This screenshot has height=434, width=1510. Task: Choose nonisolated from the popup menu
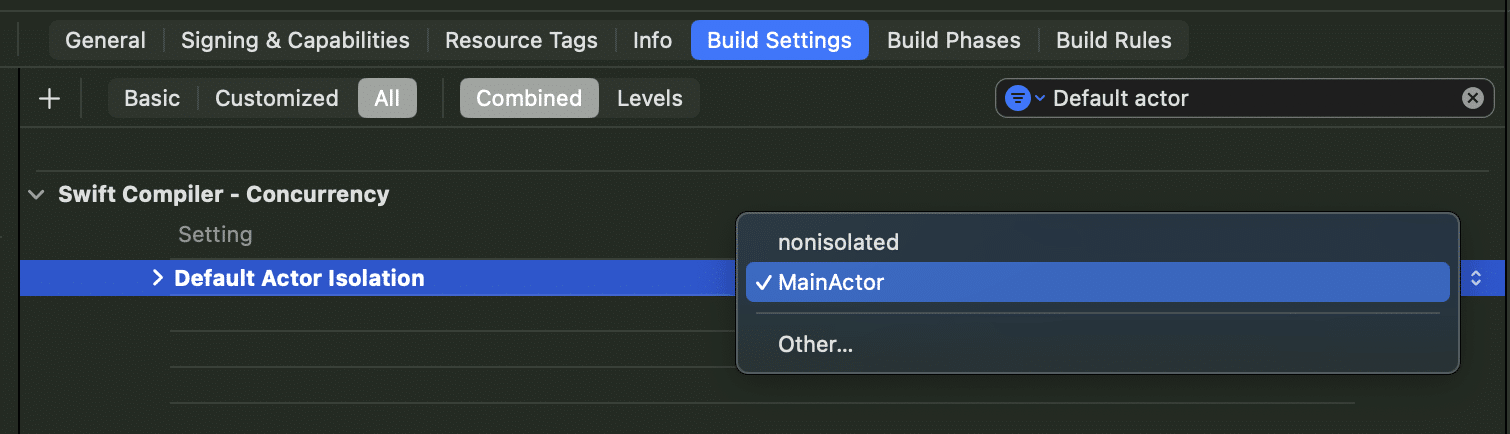[838, 242]
